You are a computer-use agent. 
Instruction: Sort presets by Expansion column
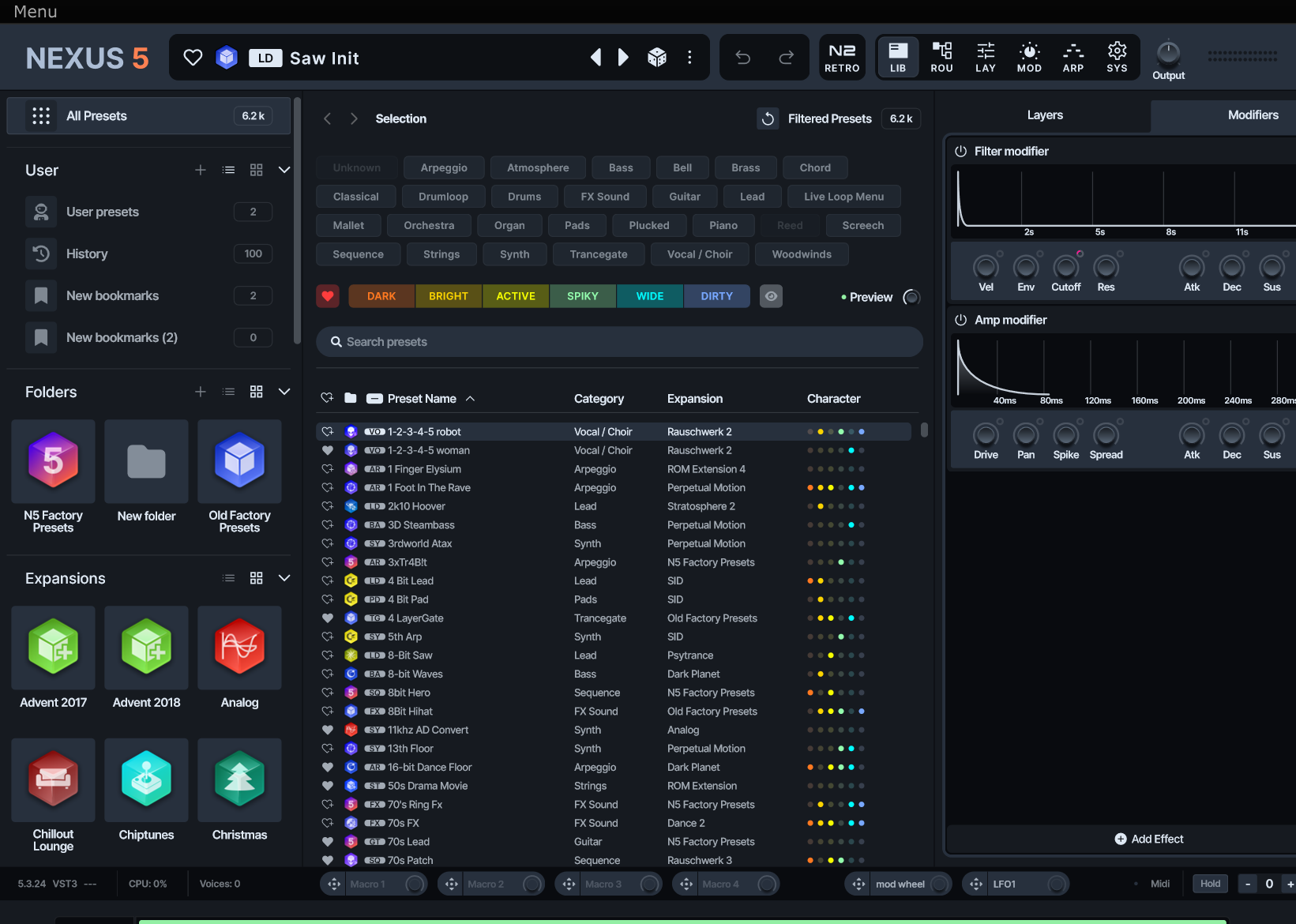695,399
